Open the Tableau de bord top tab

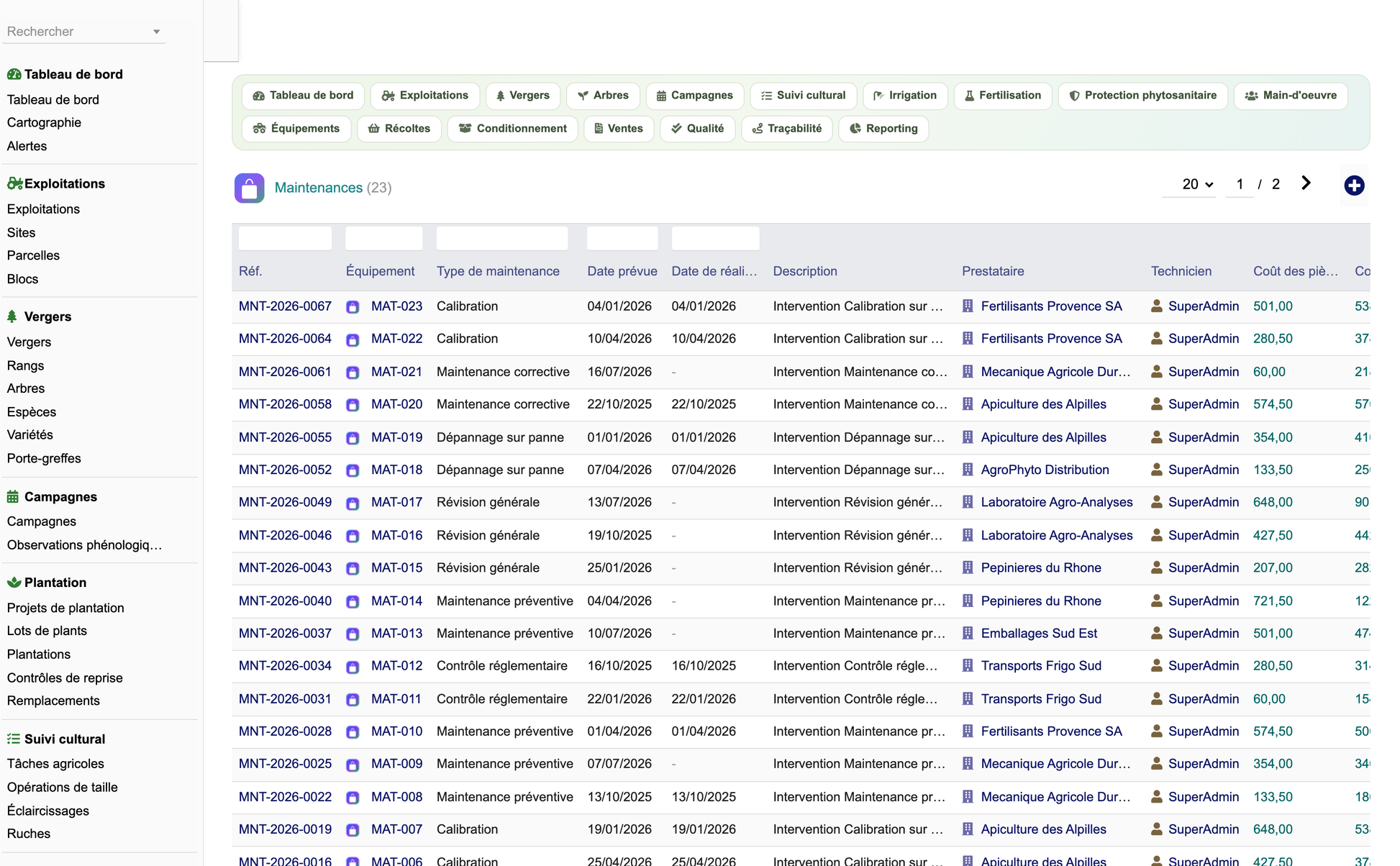[x=304, y=96]
